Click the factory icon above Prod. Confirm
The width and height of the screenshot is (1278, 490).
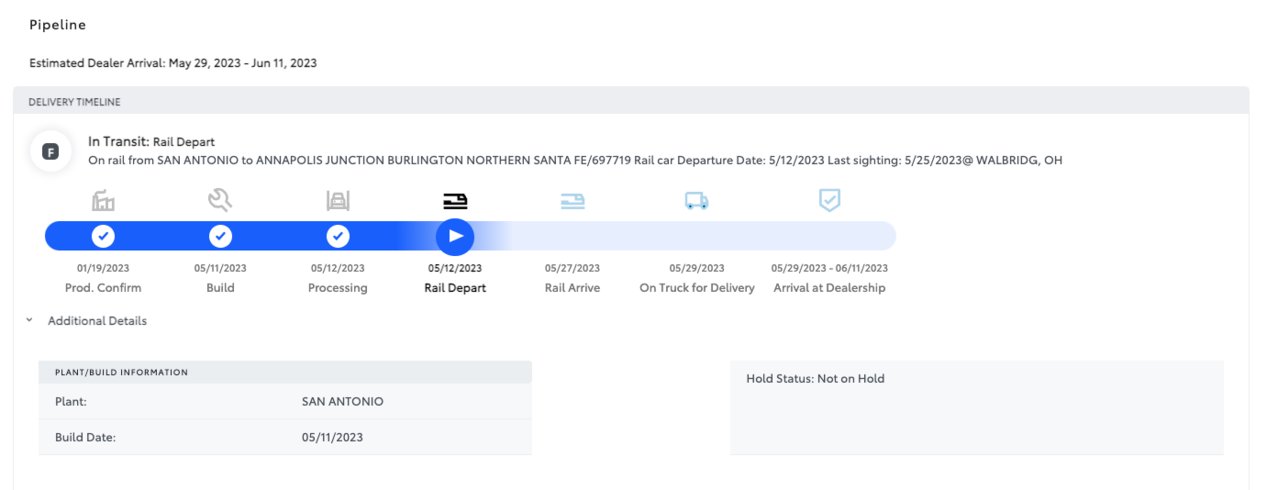click(x=103, y=201)
